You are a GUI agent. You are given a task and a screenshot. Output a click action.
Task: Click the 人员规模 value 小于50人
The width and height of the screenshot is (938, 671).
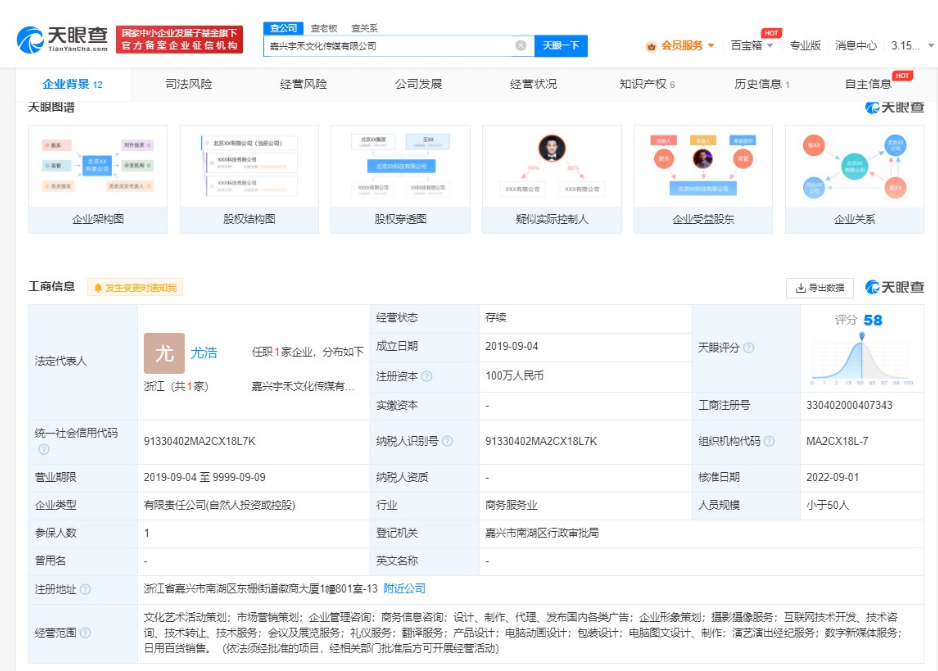coord(827,505)
